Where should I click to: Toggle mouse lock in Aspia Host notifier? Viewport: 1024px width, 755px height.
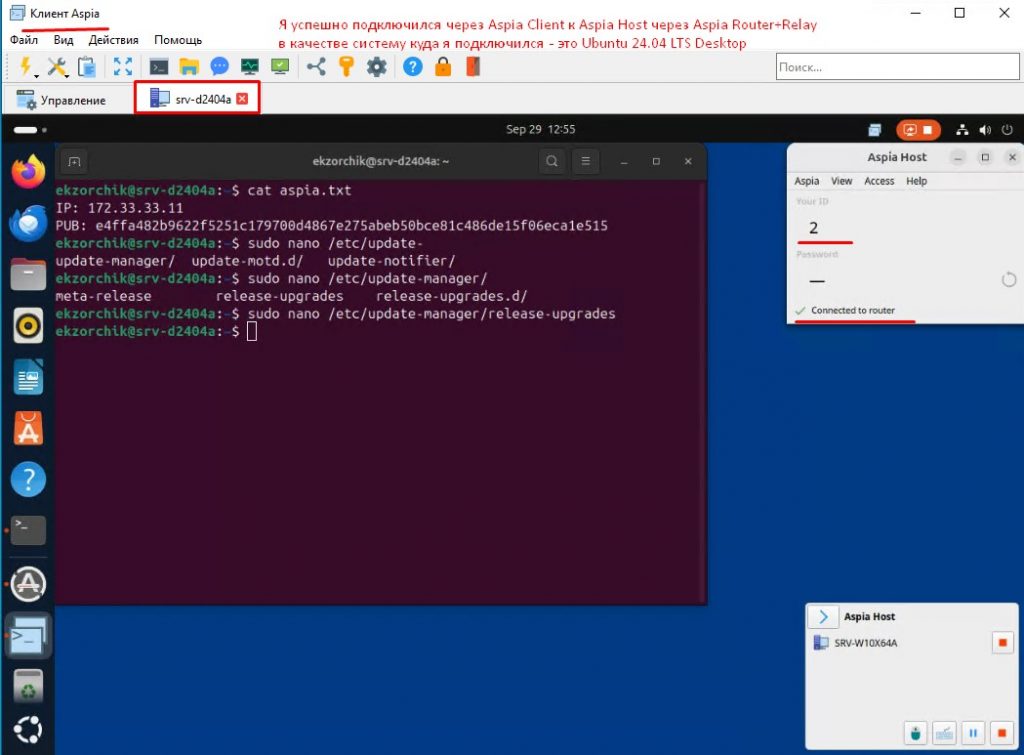click(x=915, y=733)
